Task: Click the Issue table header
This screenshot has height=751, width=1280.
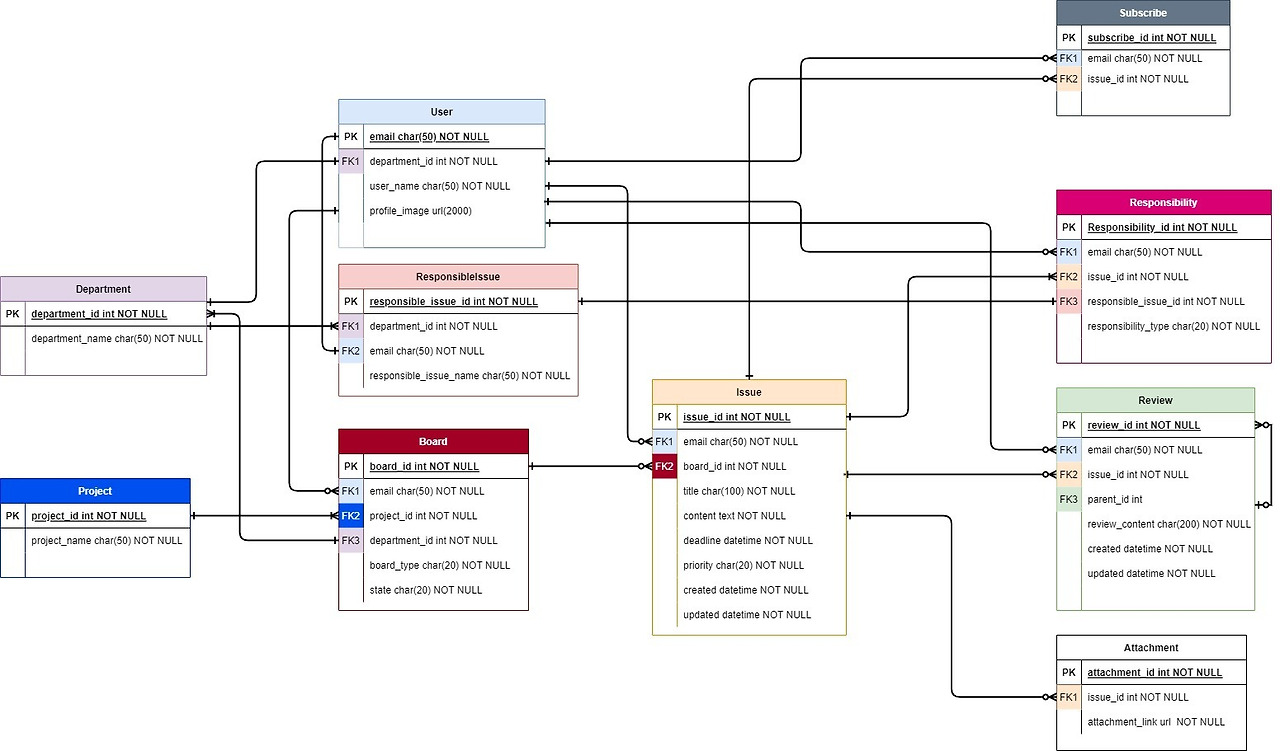Action: (749, 393)
